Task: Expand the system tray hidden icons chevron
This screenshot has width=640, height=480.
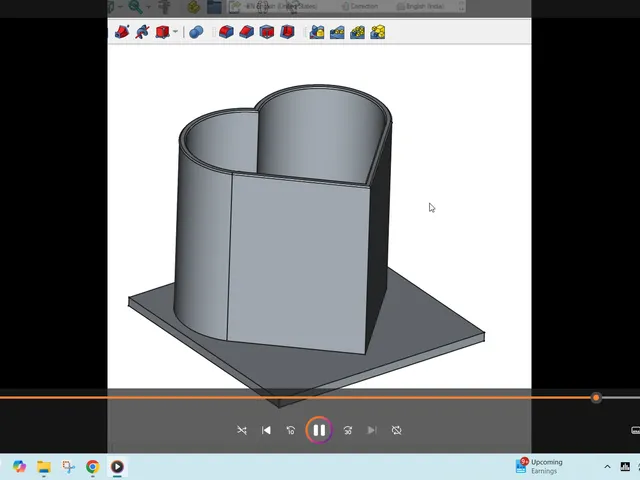Action: click(607, 467)
